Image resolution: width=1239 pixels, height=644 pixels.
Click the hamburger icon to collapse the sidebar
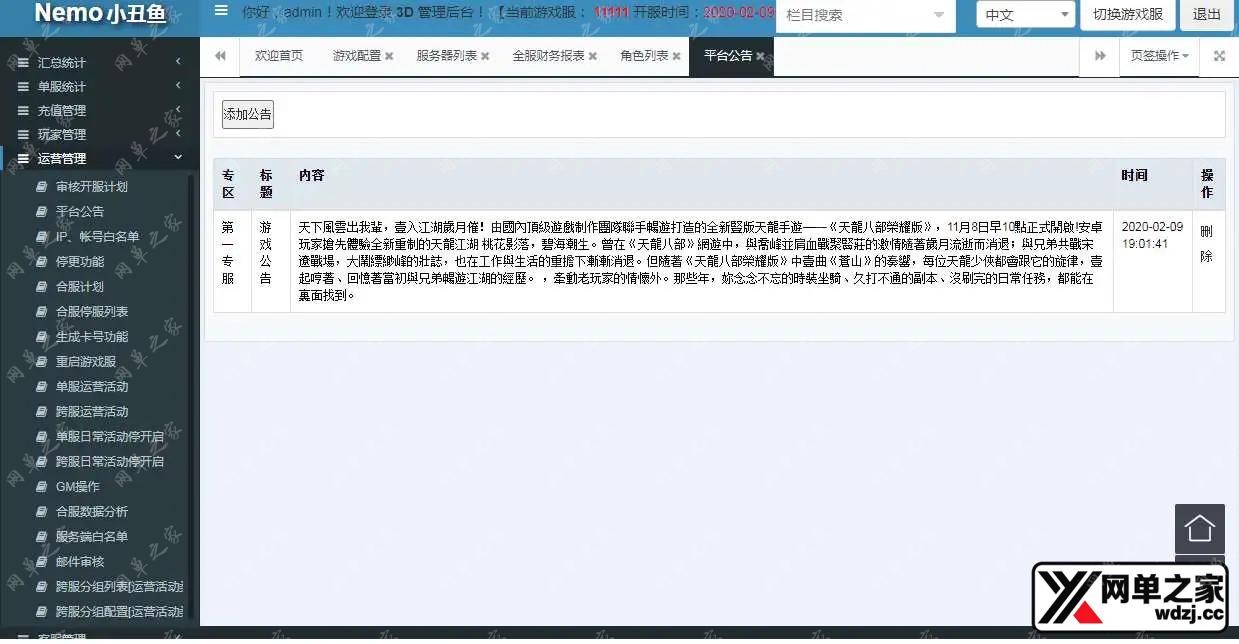(221, 11)
